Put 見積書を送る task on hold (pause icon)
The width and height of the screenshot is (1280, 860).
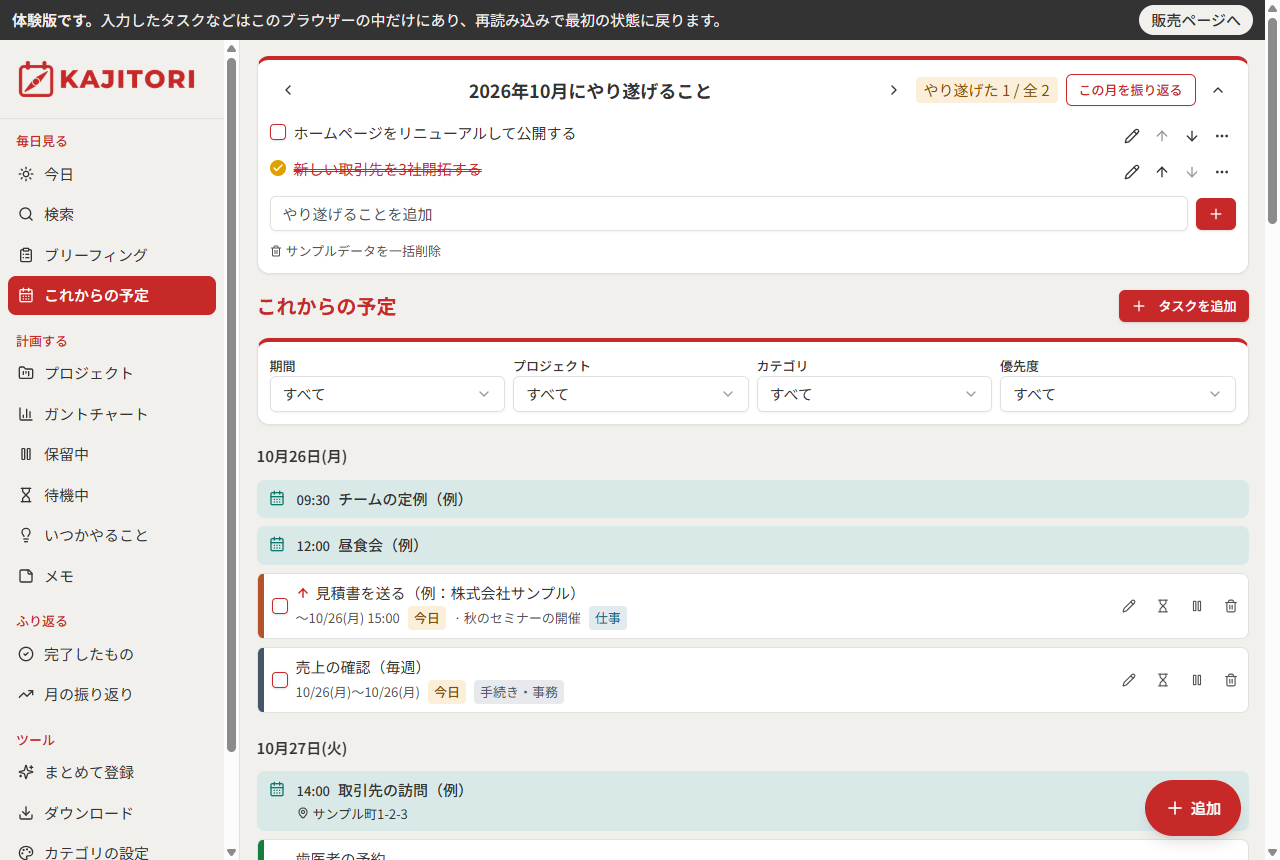(x=1197, y=606)
